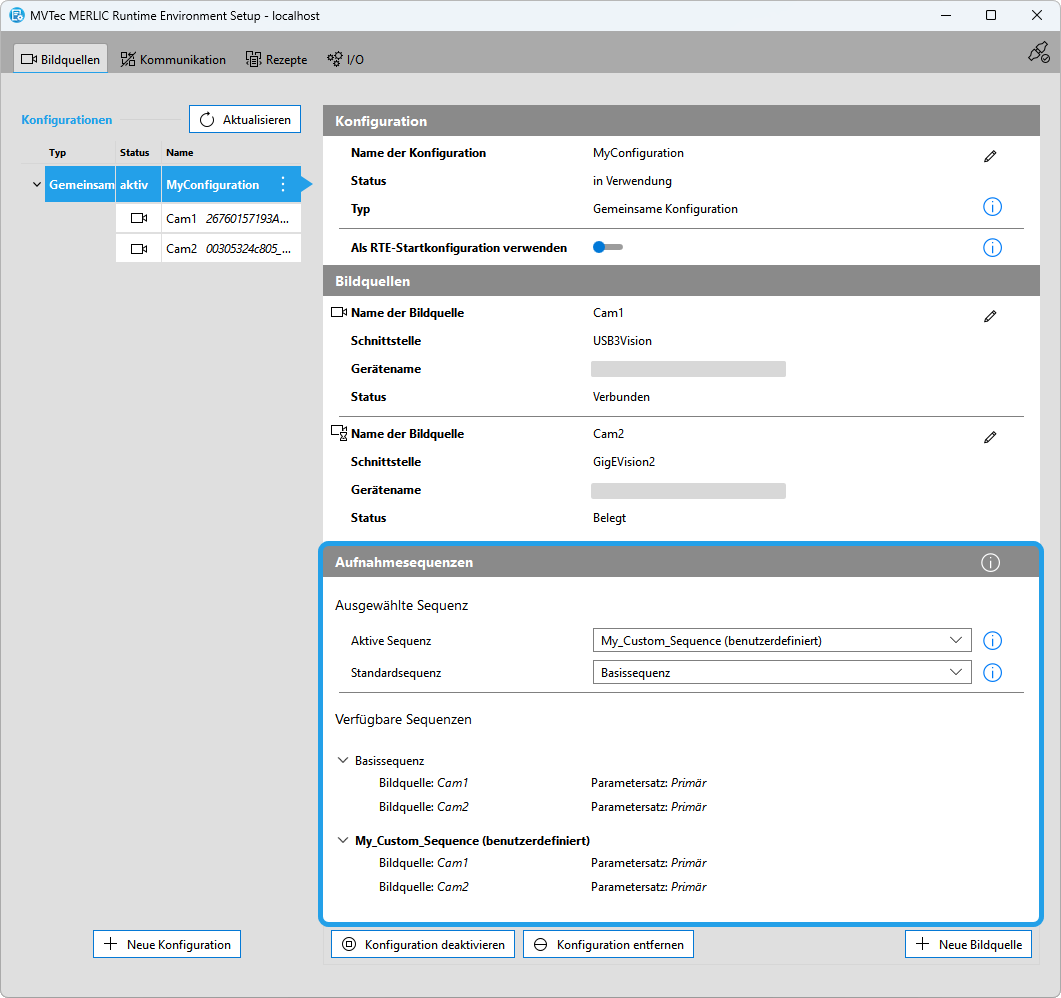The height and width of the screenshot is (998, 1061).
Task: Collapse the Basissequenz entry
Action: coord(344,761)
